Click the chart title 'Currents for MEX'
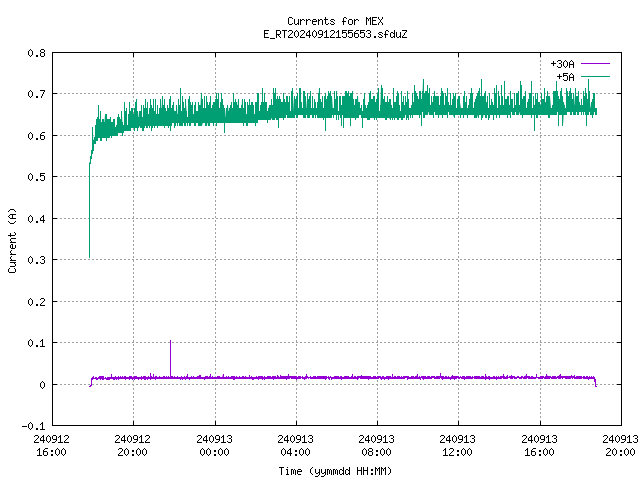The image size is (640, 480). pos(335,21)
